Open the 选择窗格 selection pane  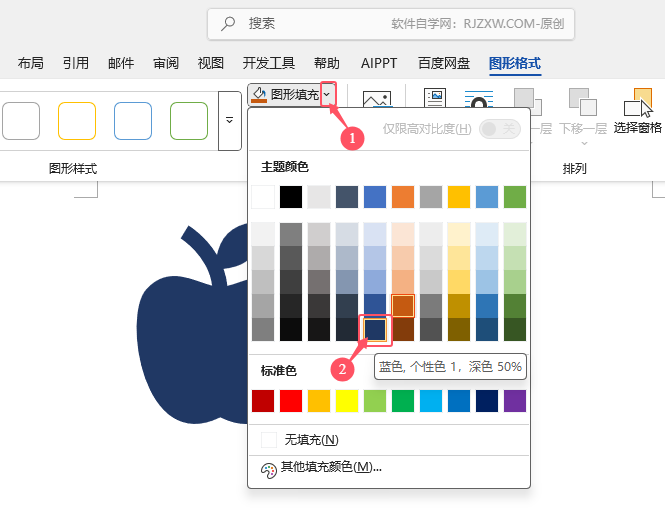point(637,110)
